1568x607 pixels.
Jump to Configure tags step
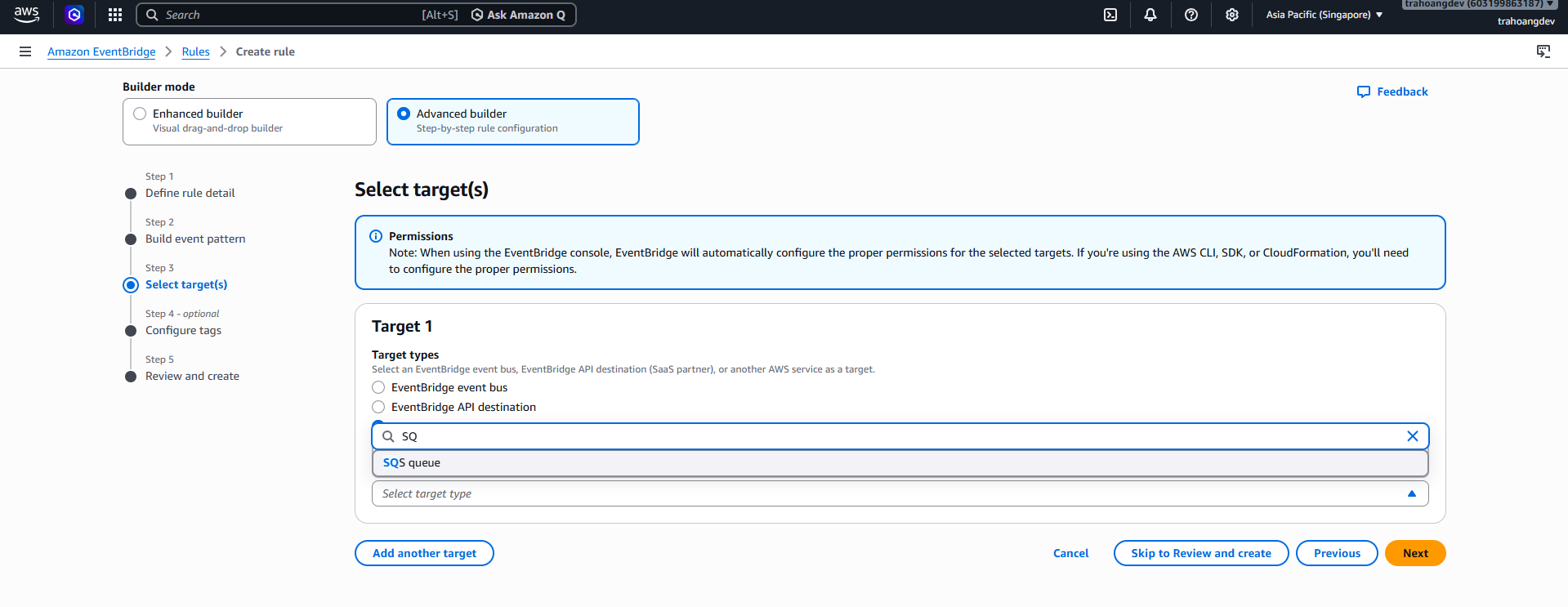pos(183,330)
